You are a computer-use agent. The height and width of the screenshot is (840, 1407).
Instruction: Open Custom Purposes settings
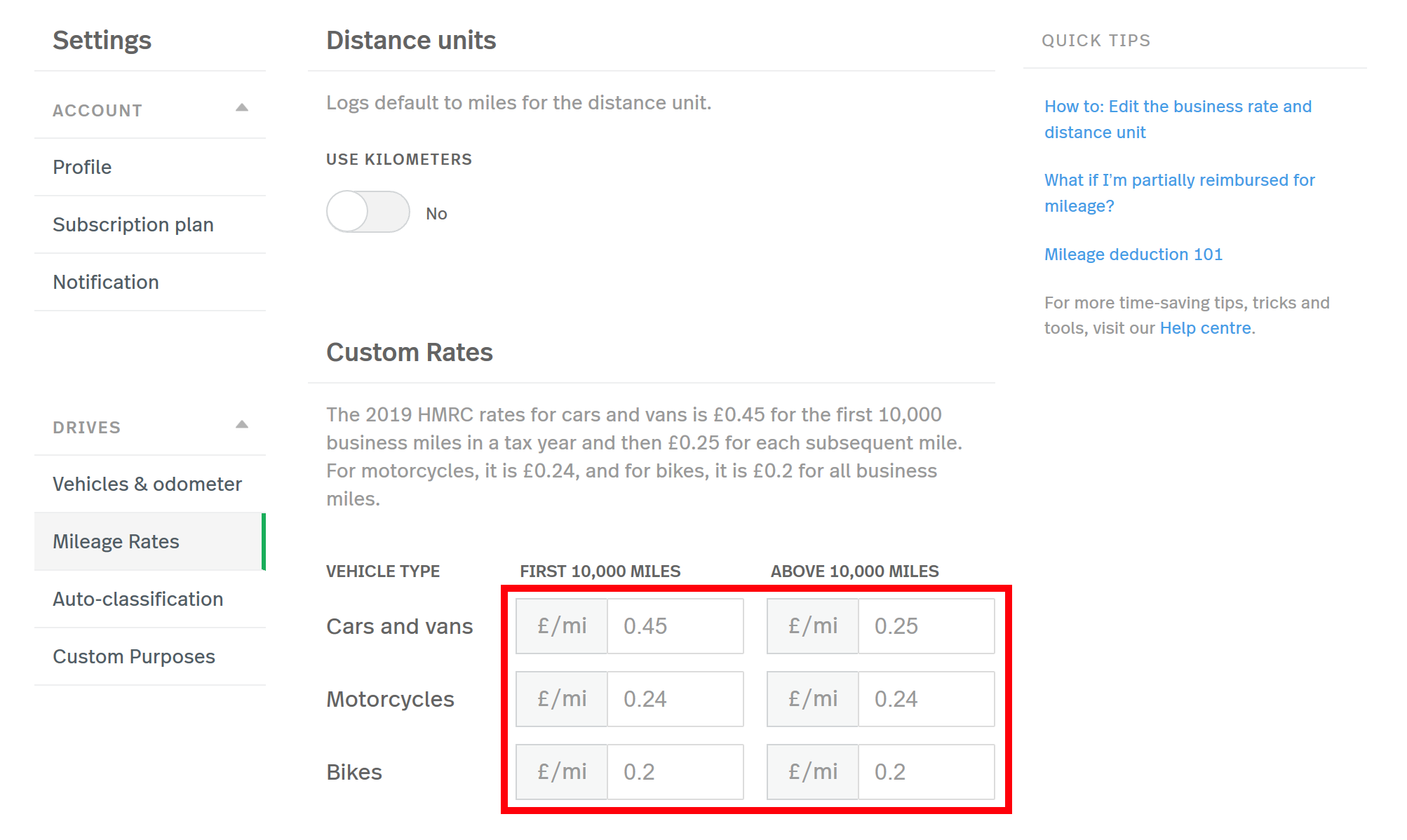[x=150, y=656]
